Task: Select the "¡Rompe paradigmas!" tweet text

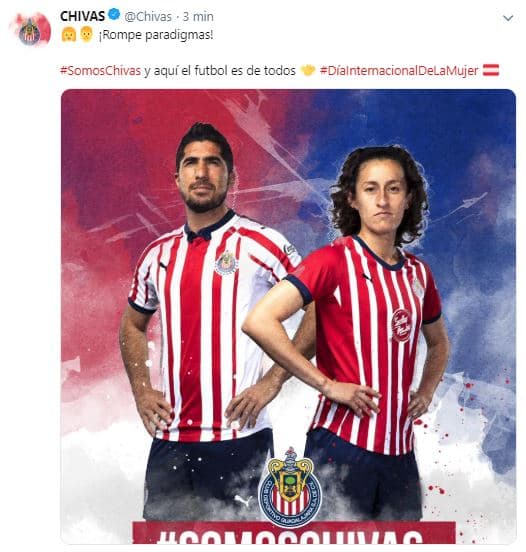Action: pos(156,35)
